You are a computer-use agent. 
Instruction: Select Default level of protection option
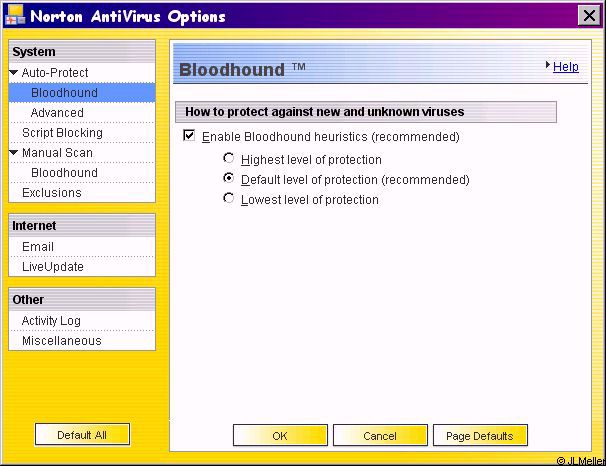229,179
